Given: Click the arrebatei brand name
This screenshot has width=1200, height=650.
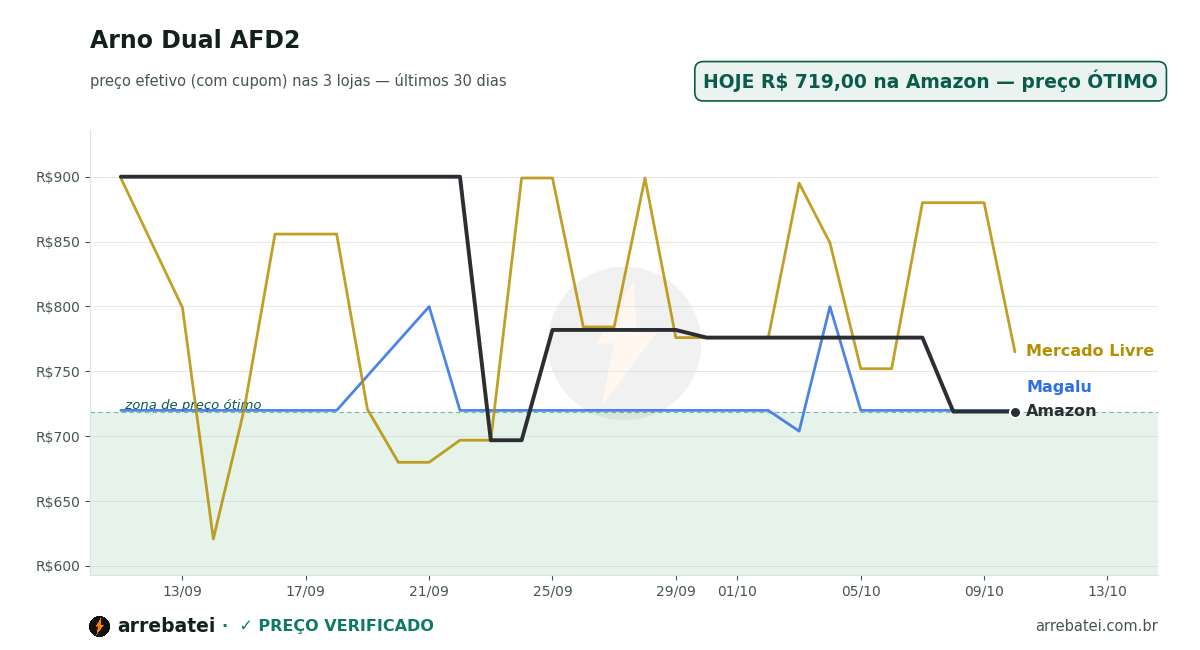Looking at the screenshot, I should pos(166,626).
